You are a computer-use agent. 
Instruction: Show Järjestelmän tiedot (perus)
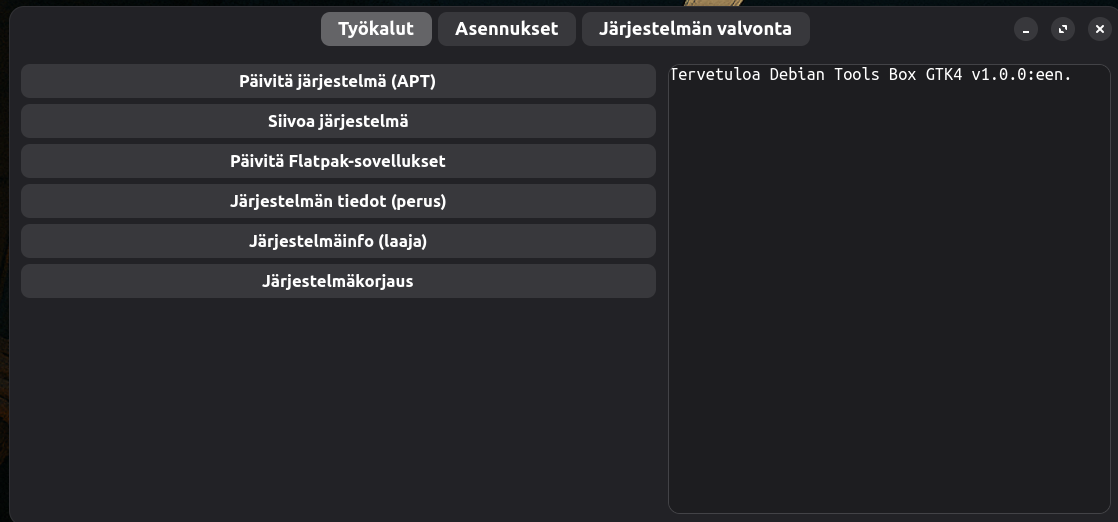click(338, 201)
